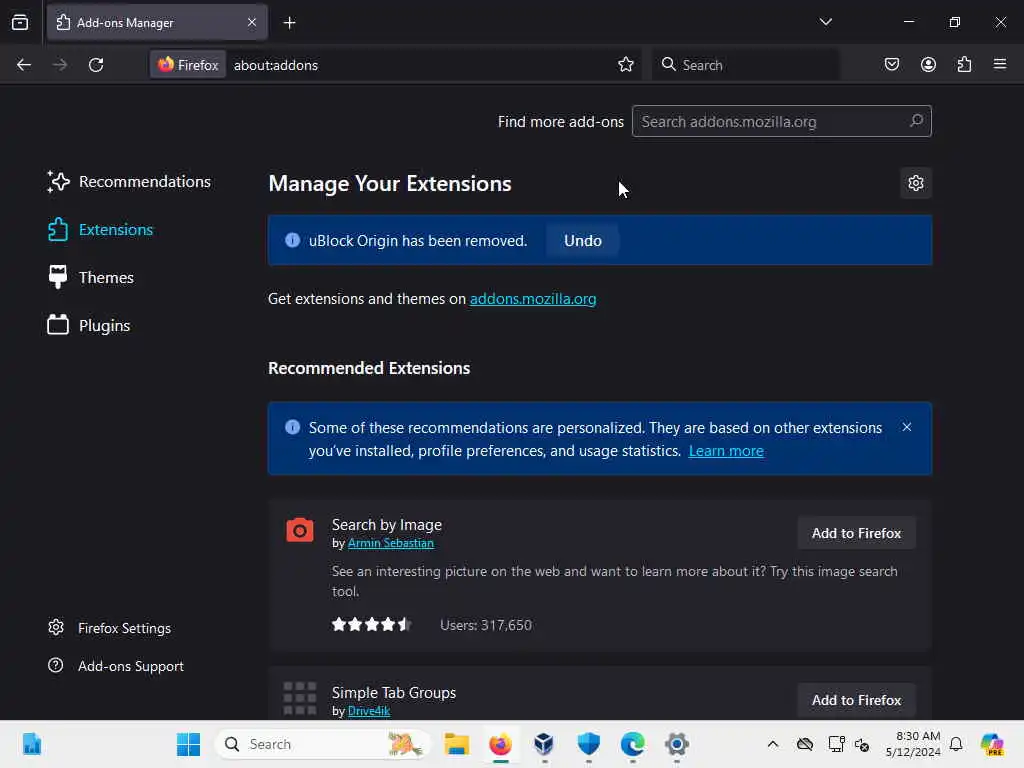The width and height of the screenshot is (1024, 768).
Task: Open Learn more about recommendations
Action: 726,451
